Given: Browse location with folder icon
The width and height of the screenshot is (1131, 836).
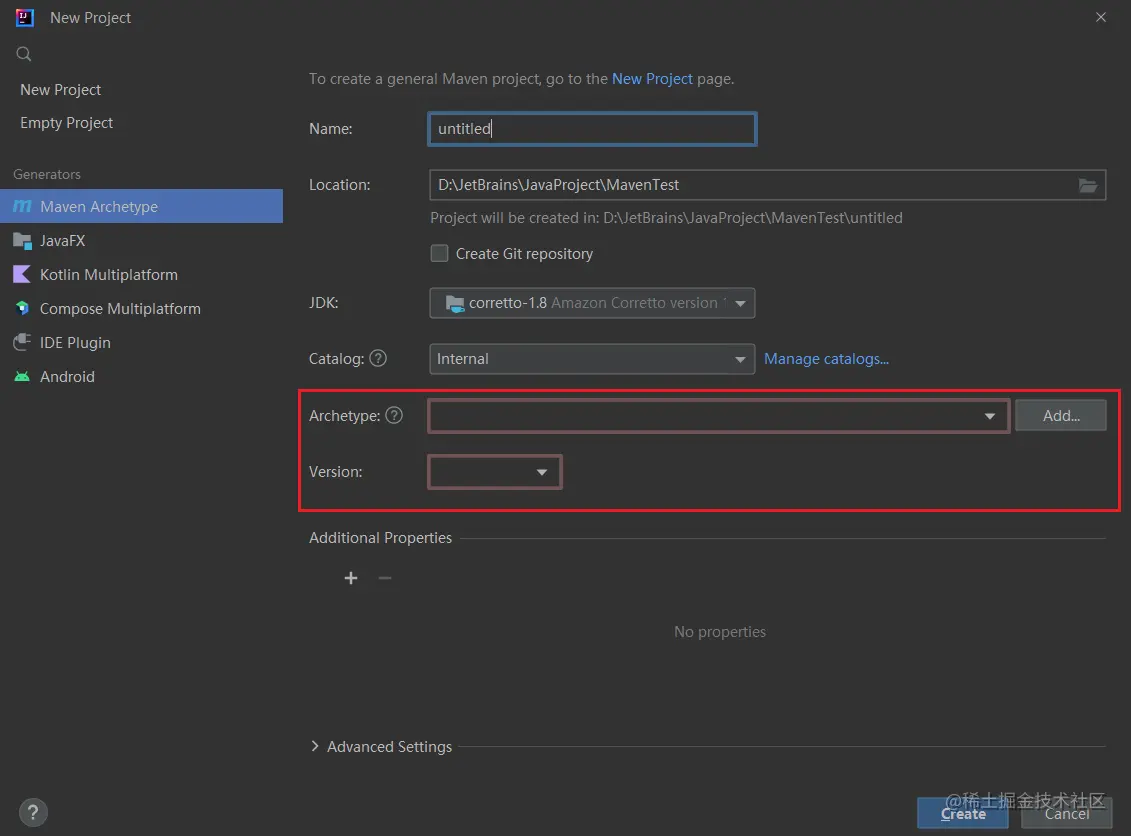Looking at the screenshot, I should [x=1088, y=185].
